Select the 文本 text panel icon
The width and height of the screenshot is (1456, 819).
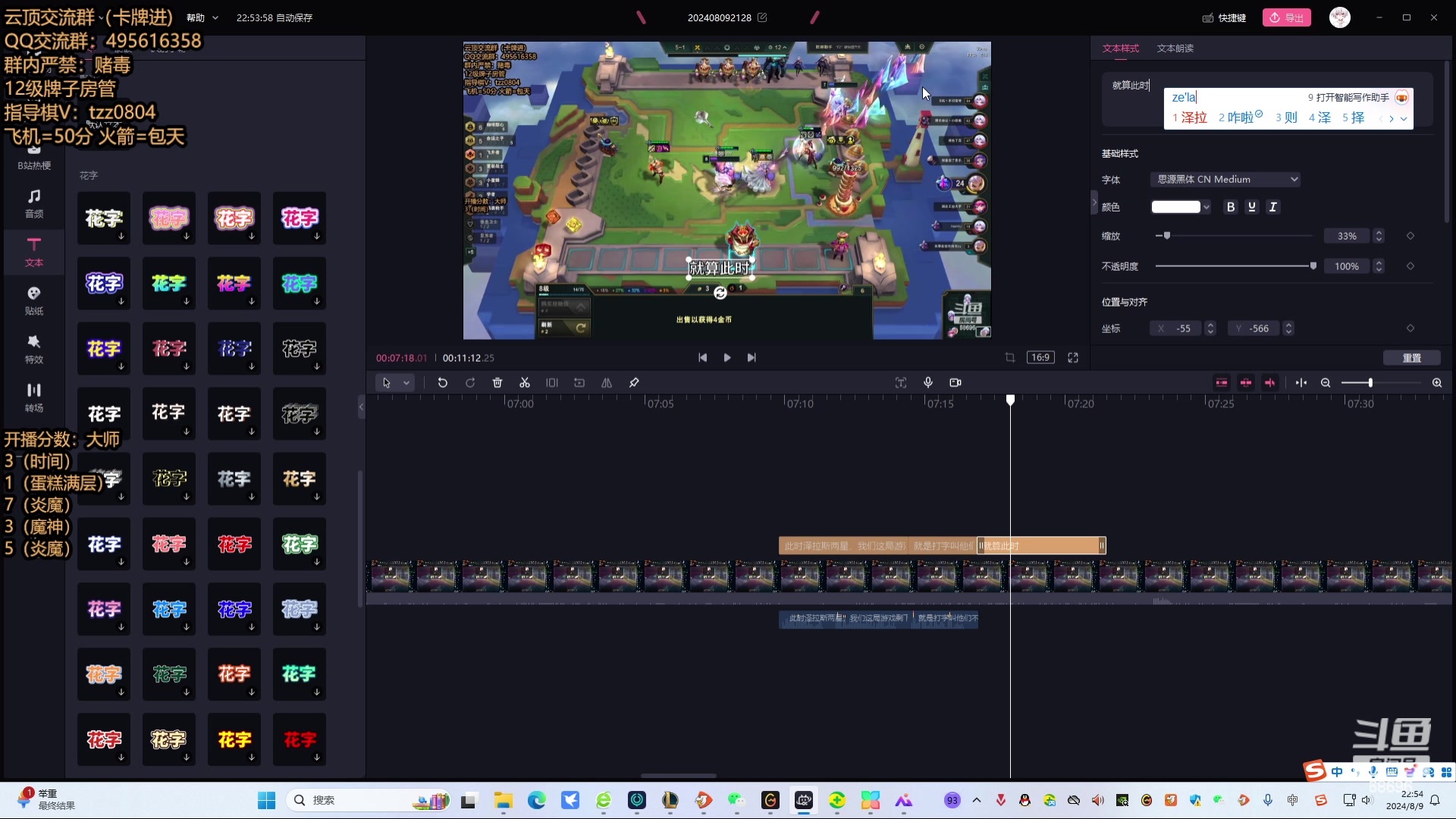pos(34,252)
